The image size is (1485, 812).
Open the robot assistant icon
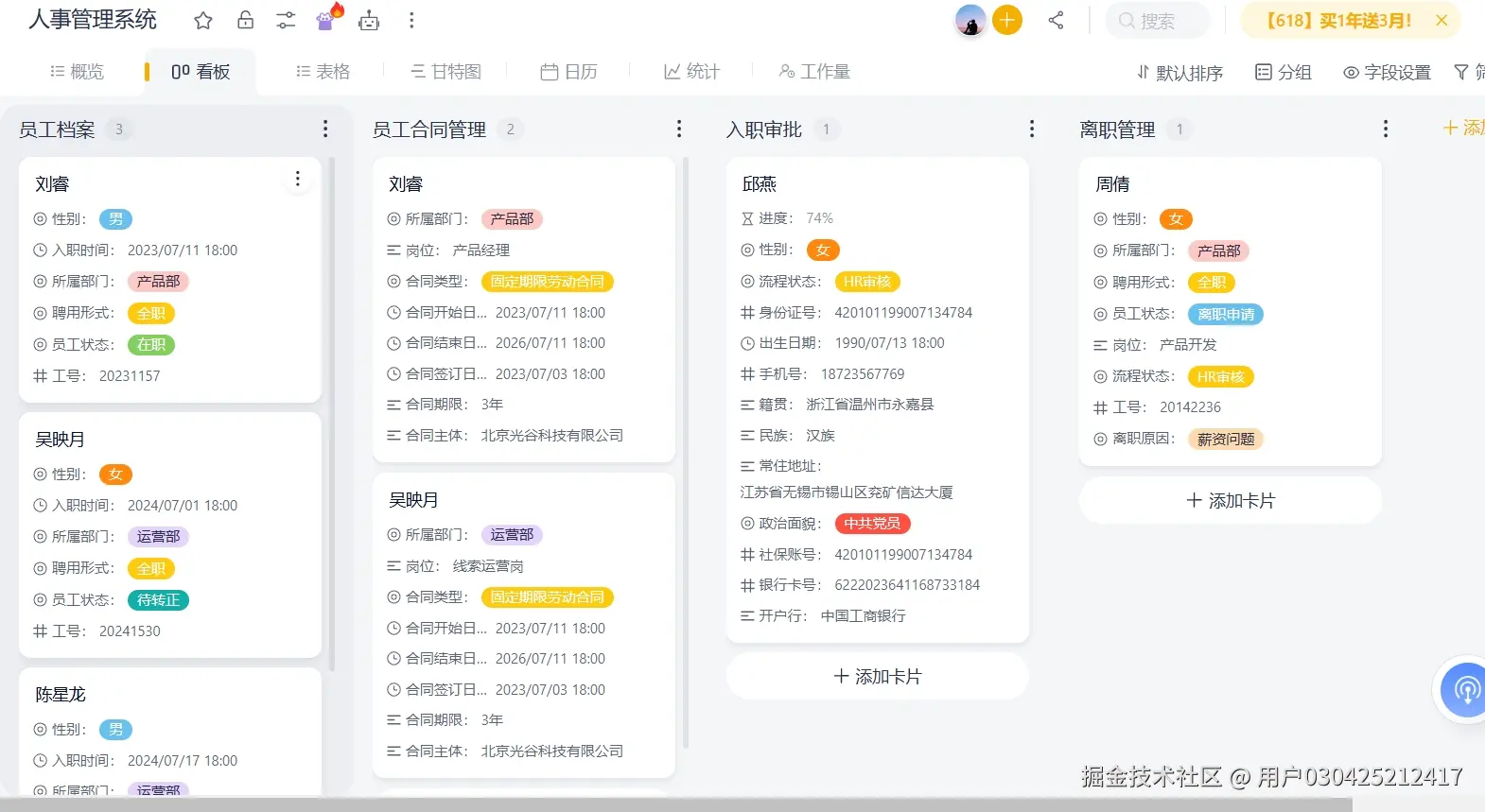click(369, 20)
